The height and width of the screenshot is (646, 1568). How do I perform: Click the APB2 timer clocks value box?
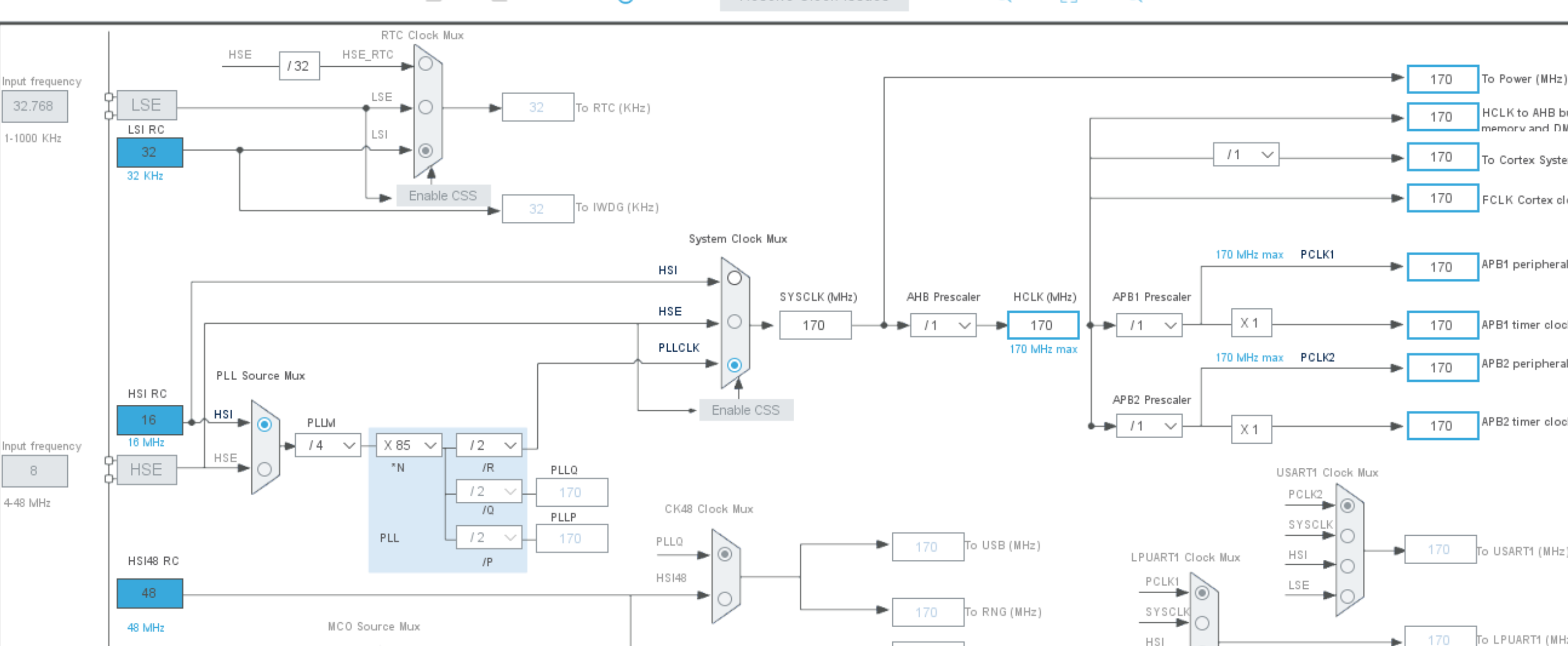click(x=1443, y=426)
